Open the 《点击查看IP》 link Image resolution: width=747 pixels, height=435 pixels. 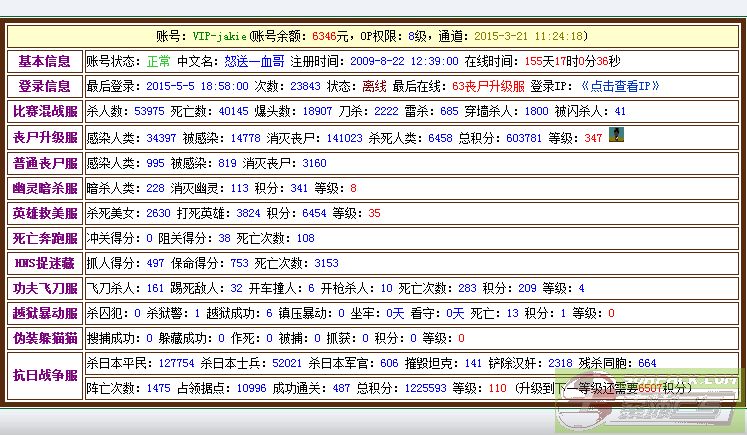coord(609,86)
